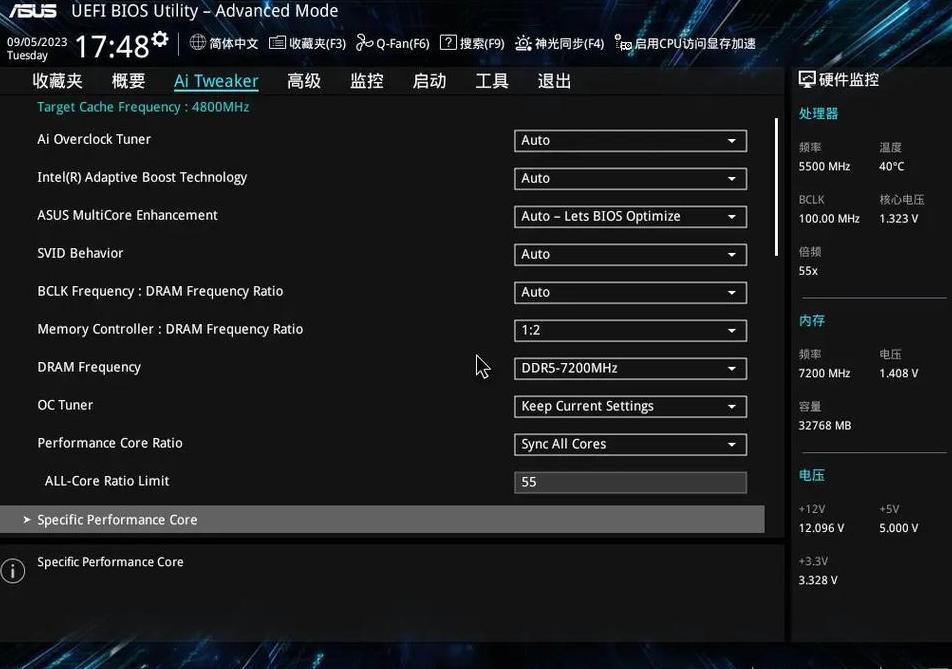The image size is (952, 669).
Task: Click the Intel(R) Adaptive Boost Technology label
Action: click(x=142, y=177)
